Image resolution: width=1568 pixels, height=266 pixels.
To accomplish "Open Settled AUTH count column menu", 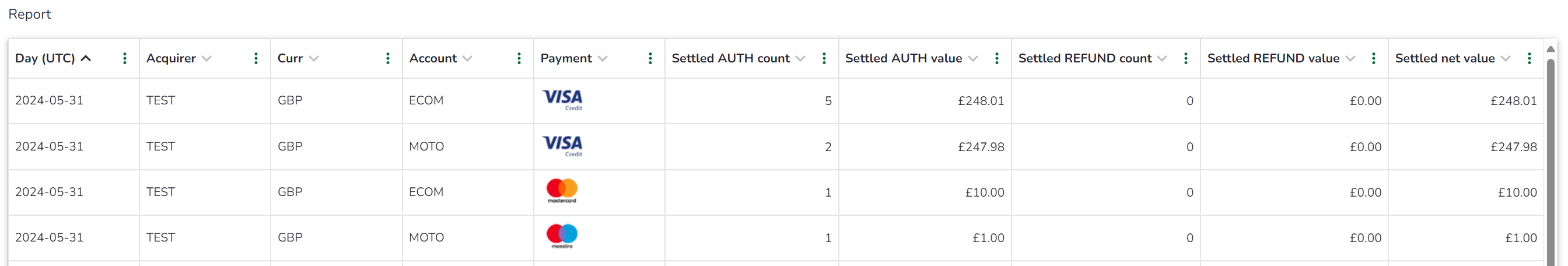I will click(x=824, y=58).
